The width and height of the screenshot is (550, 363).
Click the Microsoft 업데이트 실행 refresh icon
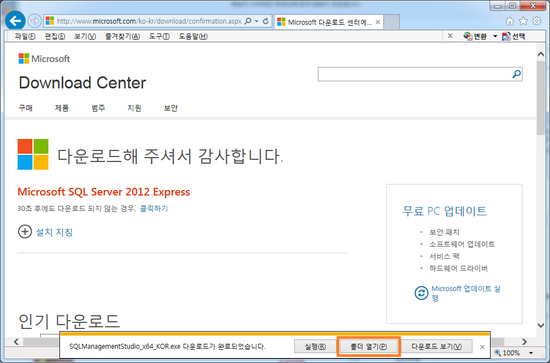(421, 293)
